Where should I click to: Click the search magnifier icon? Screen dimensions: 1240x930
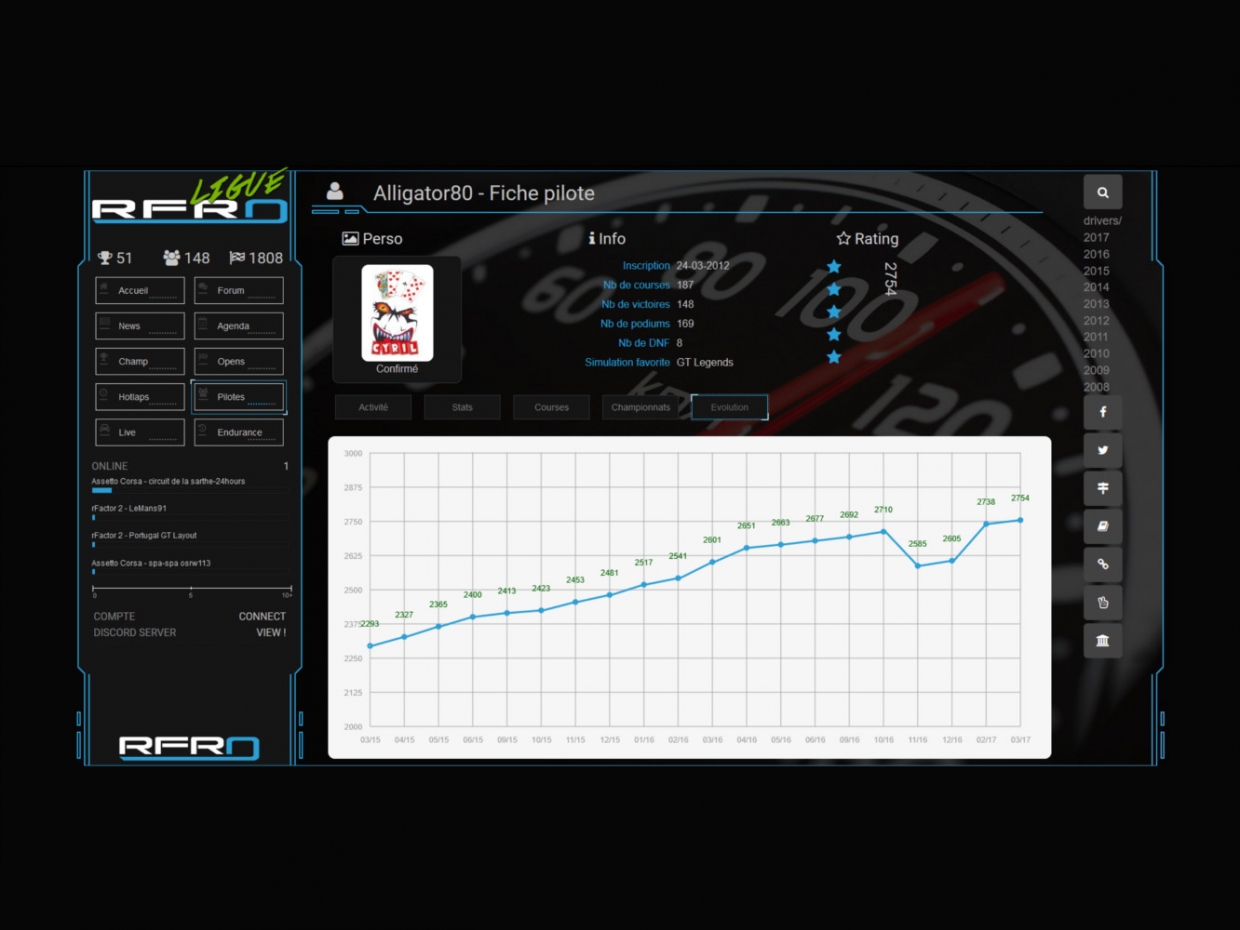pos(1102,192)
